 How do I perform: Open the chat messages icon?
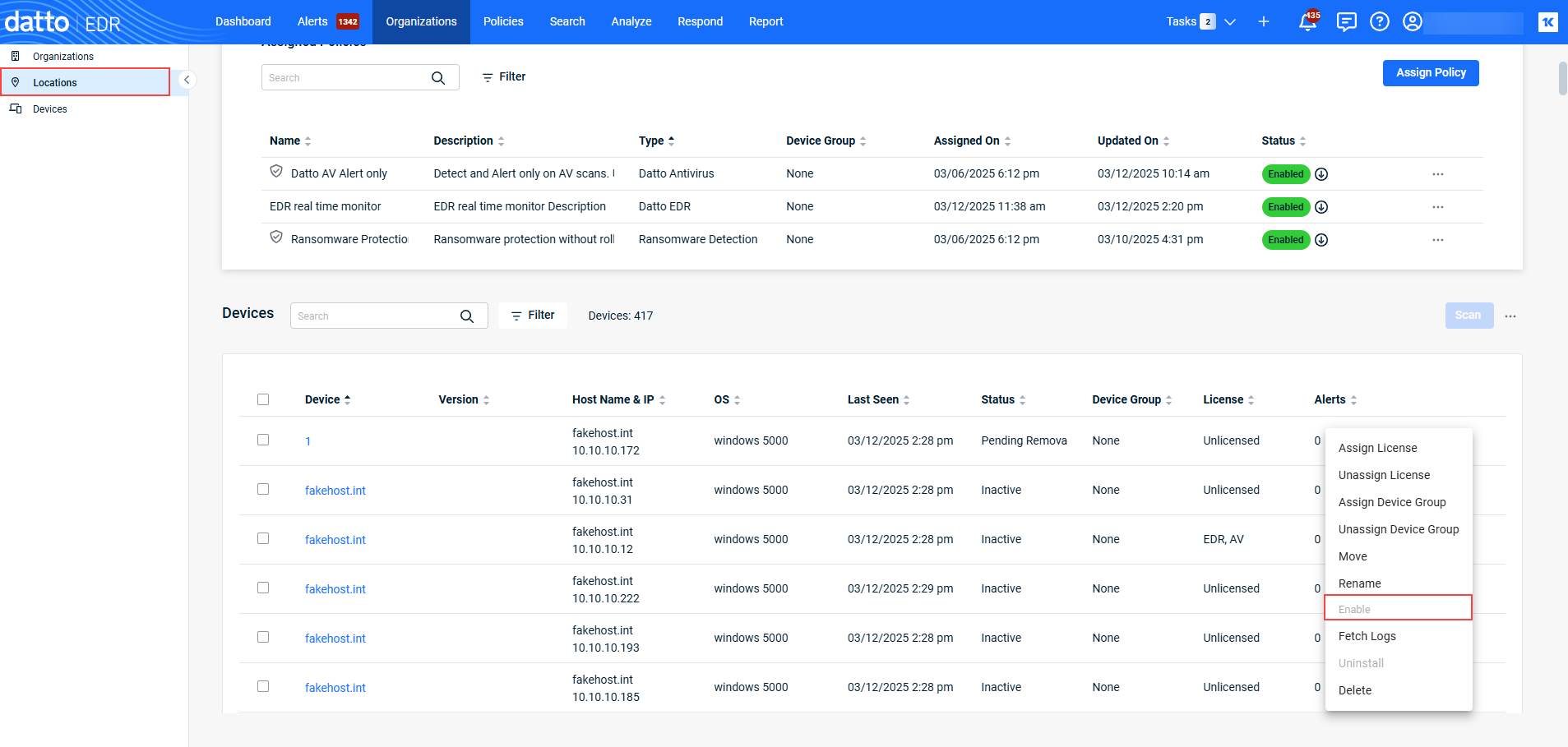1346,21
